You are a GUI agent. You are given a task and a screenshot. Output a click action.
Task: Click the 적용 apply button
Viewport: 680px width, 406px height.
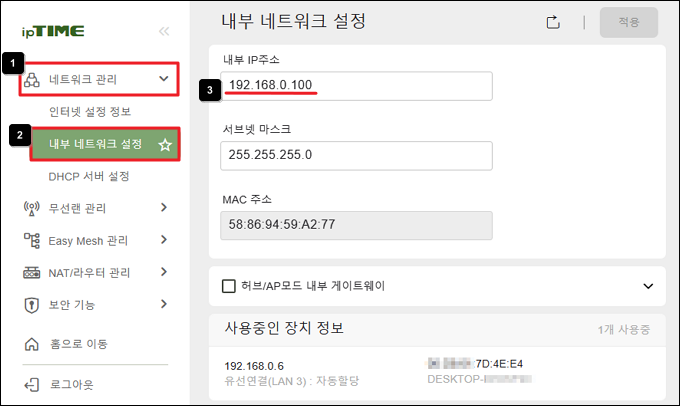[629, 22]
